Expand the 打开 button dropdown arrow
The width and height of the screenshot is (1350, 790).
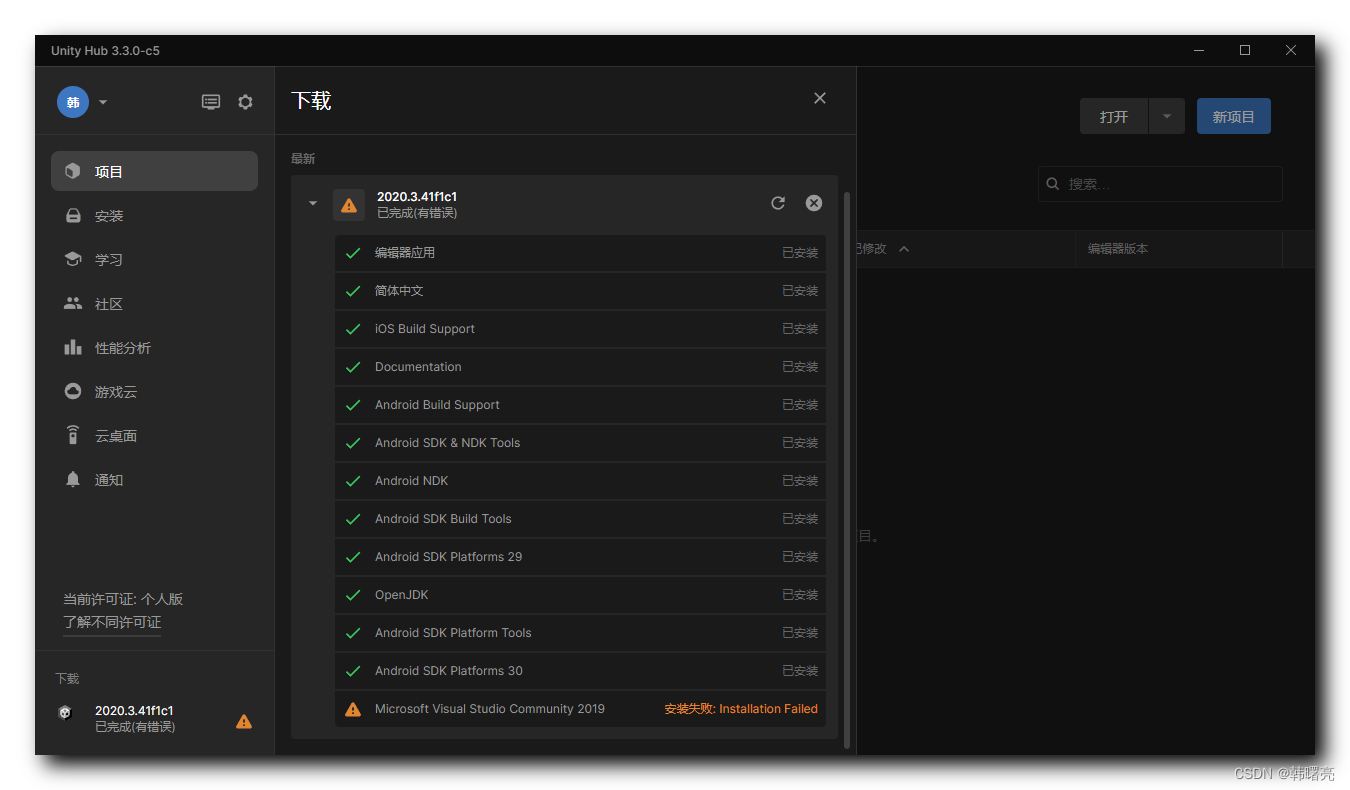click(1167, 116)
